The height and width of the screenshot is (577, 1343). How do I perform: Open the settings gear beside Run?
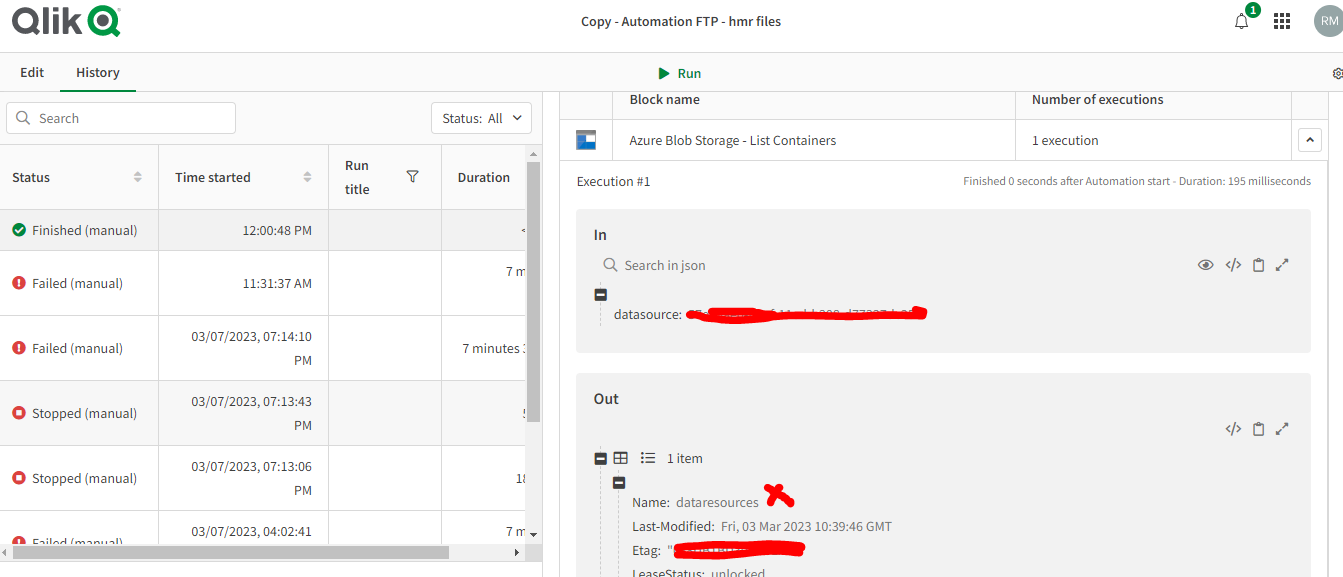point(1337,73)
